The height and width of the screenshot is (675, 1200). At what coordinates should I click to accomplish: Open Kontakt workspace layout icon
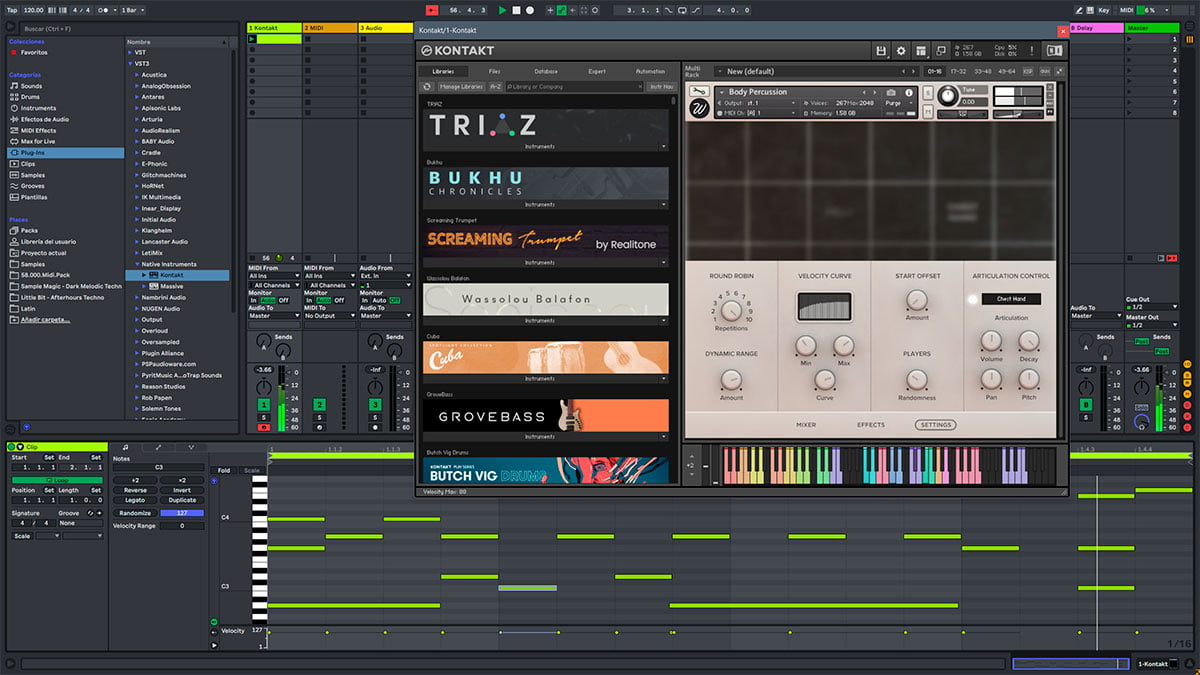click(921, 50)
